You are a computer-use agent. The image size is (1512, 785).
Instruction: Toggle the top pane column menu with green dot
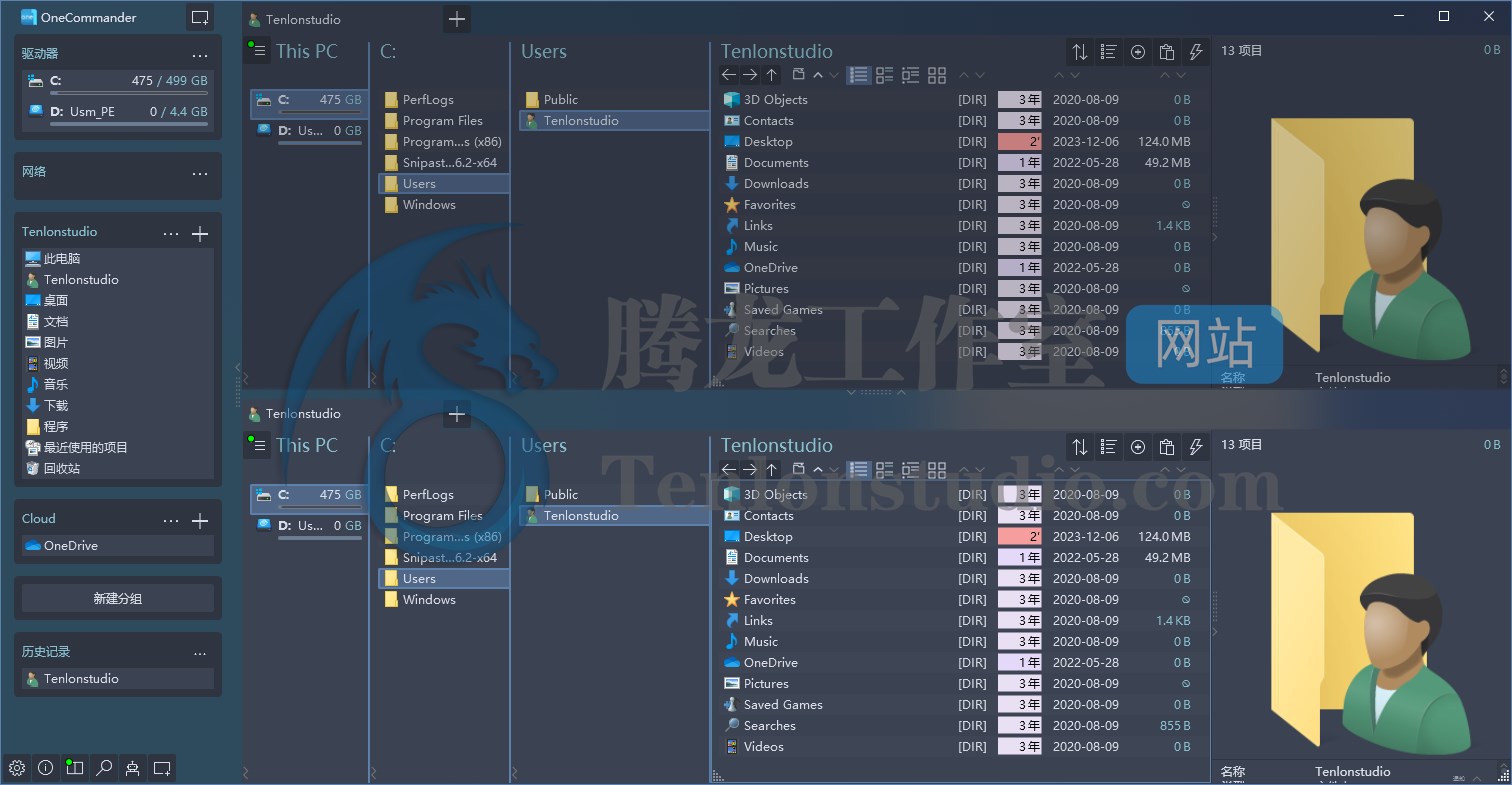tap(258, 51)
